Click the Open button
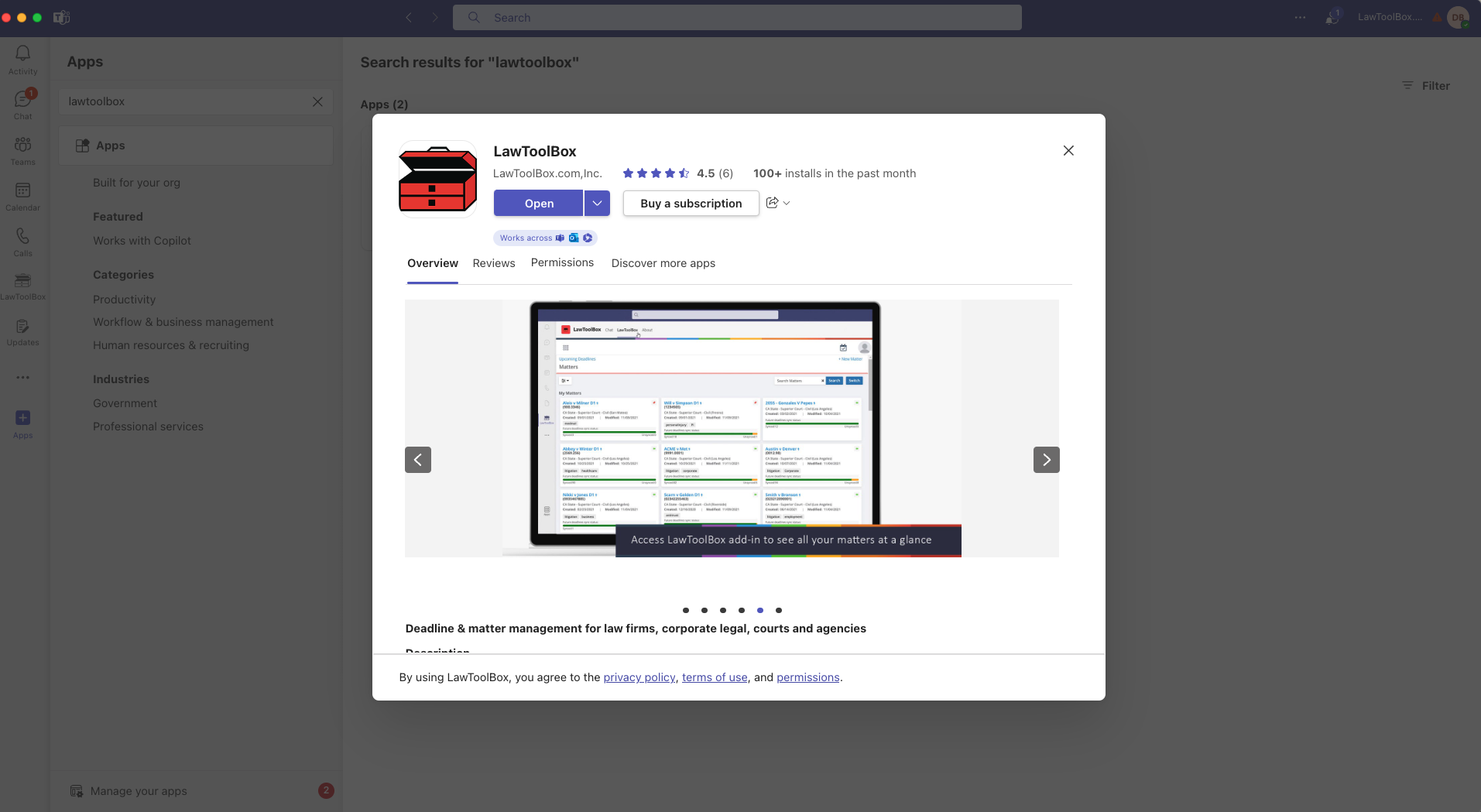 [539, 204]
